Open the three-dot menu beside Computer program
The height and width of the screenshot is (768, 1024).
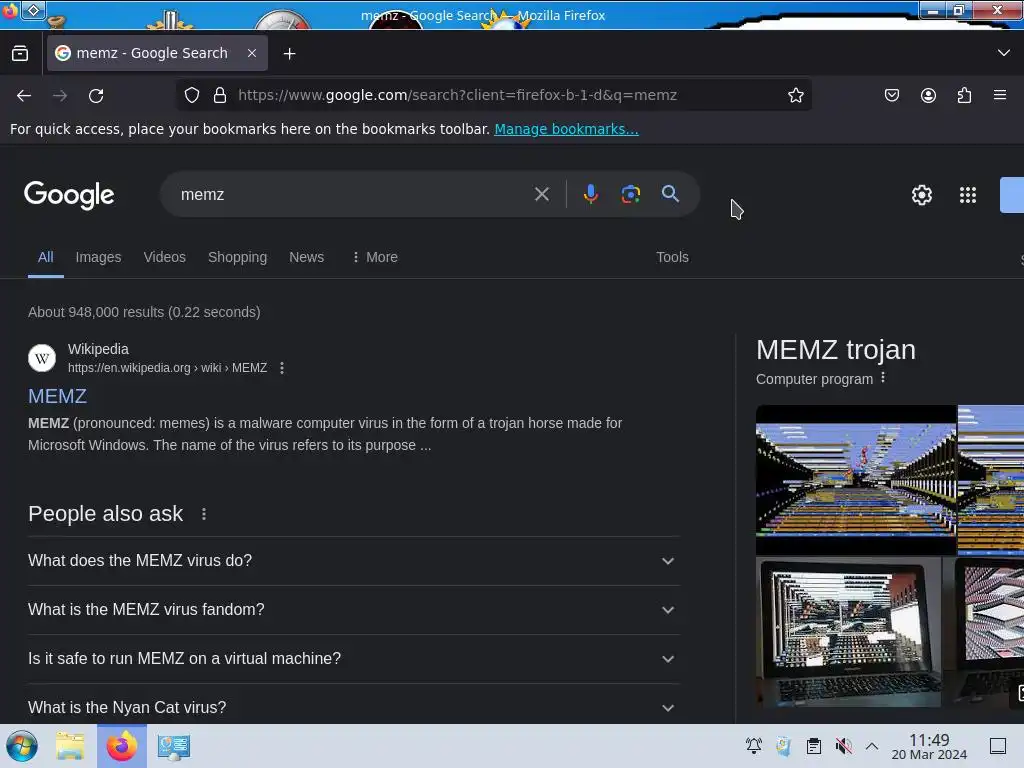pos(883,378)
